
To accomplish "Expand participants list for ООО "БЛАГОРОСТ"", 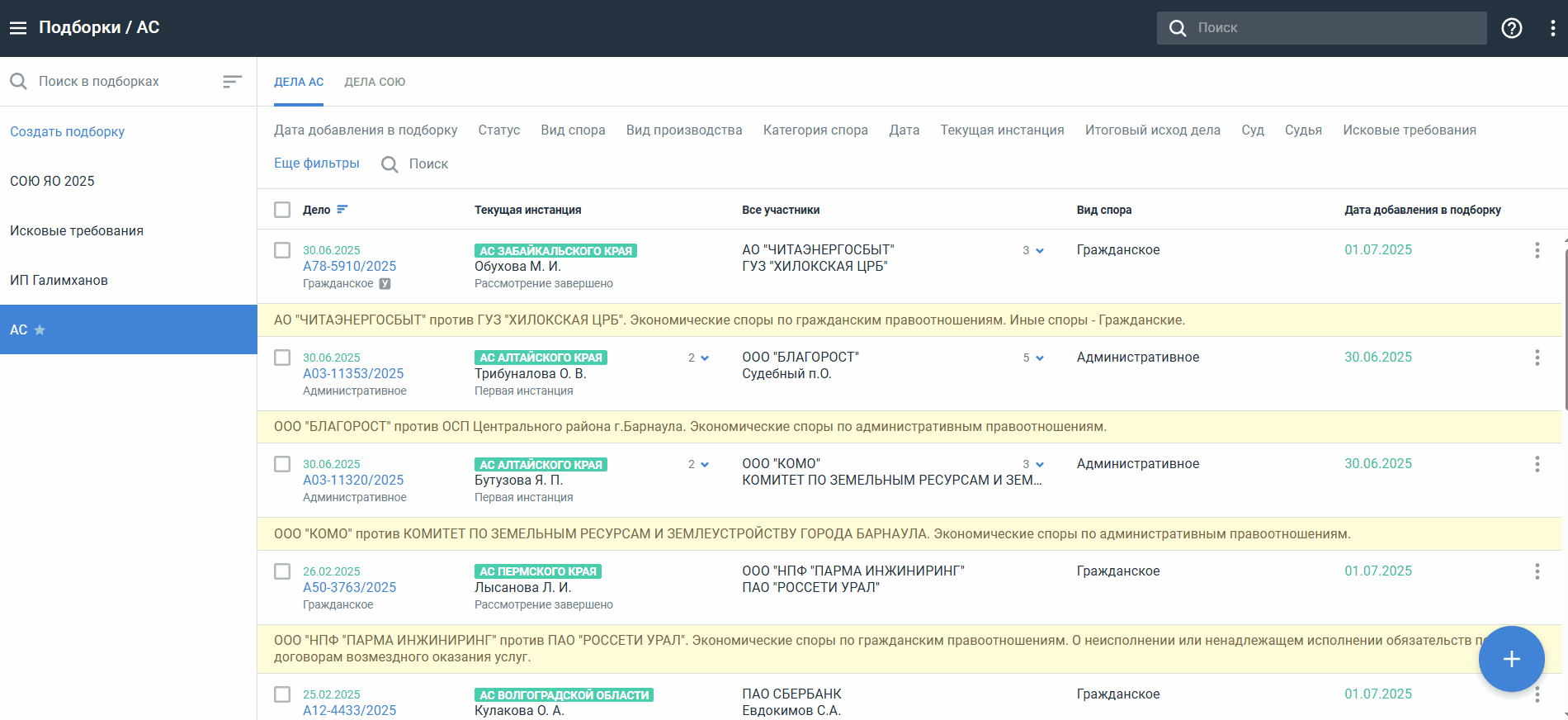I will (x=1033, y=358).
